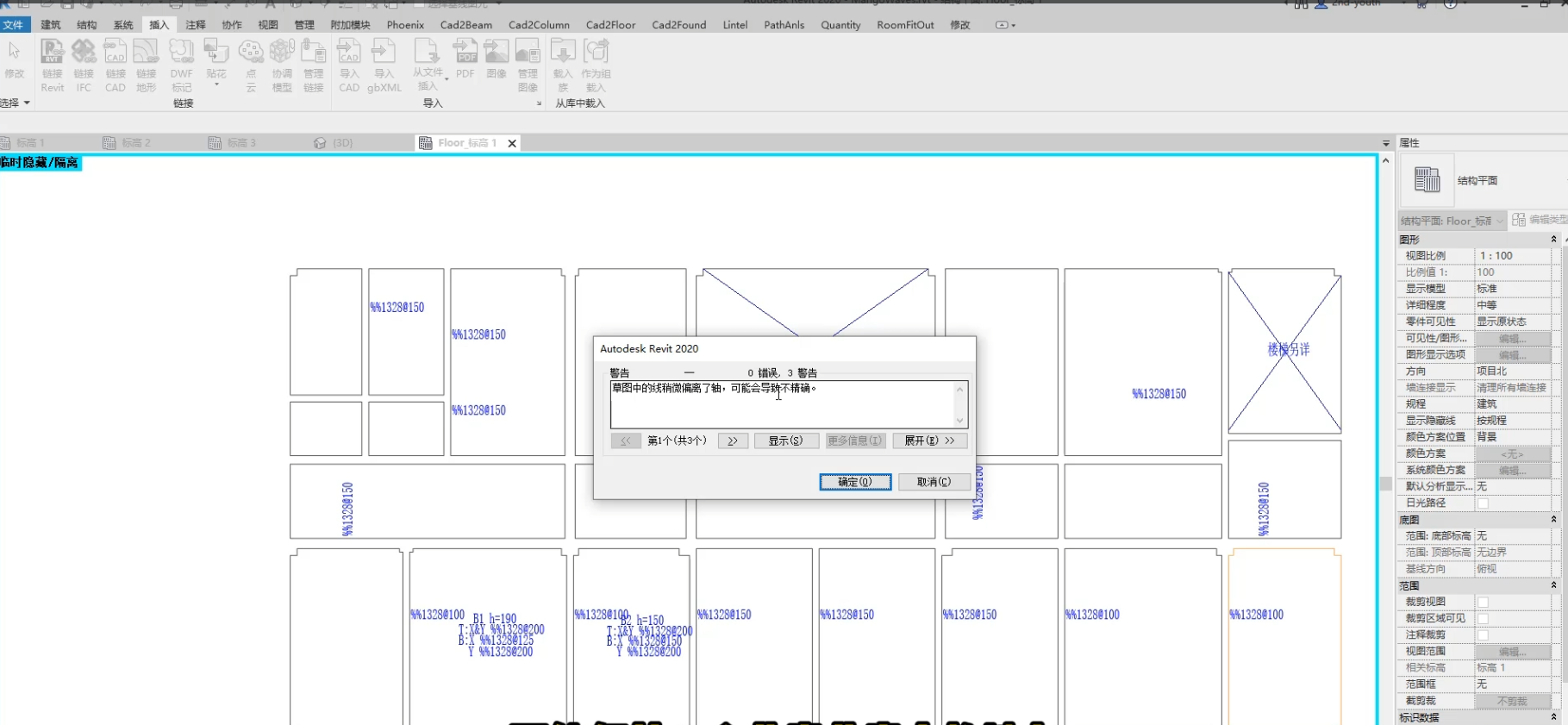Click the 导入 CAD (Import CAD) icon
Viewport: 1568px width, 725px height.
pyautogui.click(x=349, y=65)
